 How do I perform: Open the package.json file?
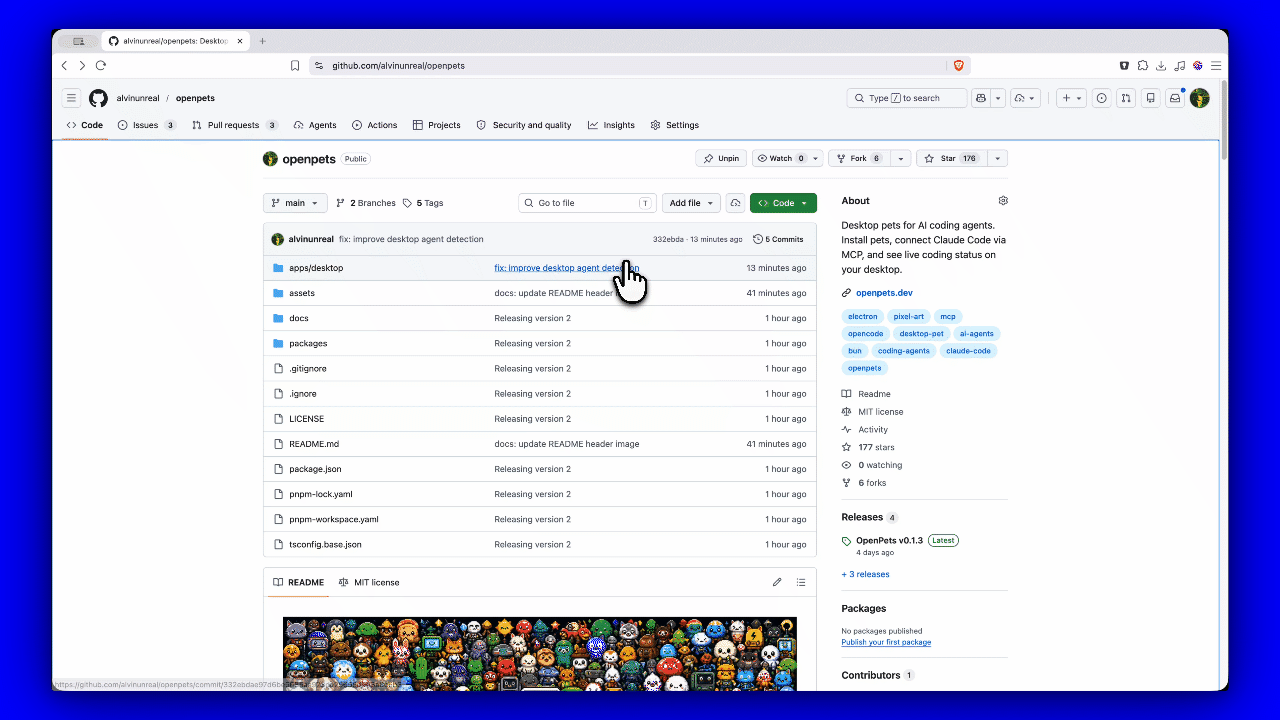315,469
